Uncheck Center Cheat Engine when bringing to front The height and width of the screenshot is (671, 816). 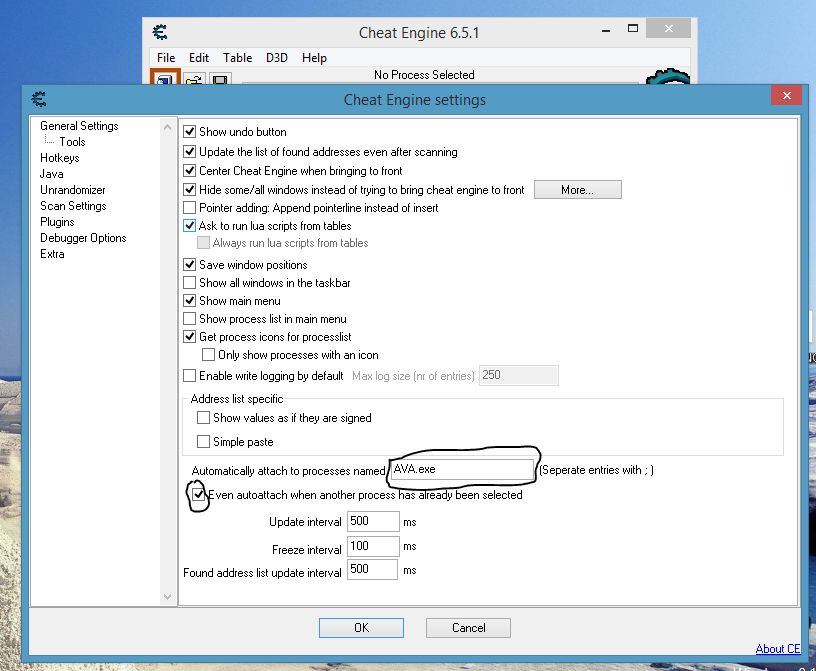coord(189,171)
